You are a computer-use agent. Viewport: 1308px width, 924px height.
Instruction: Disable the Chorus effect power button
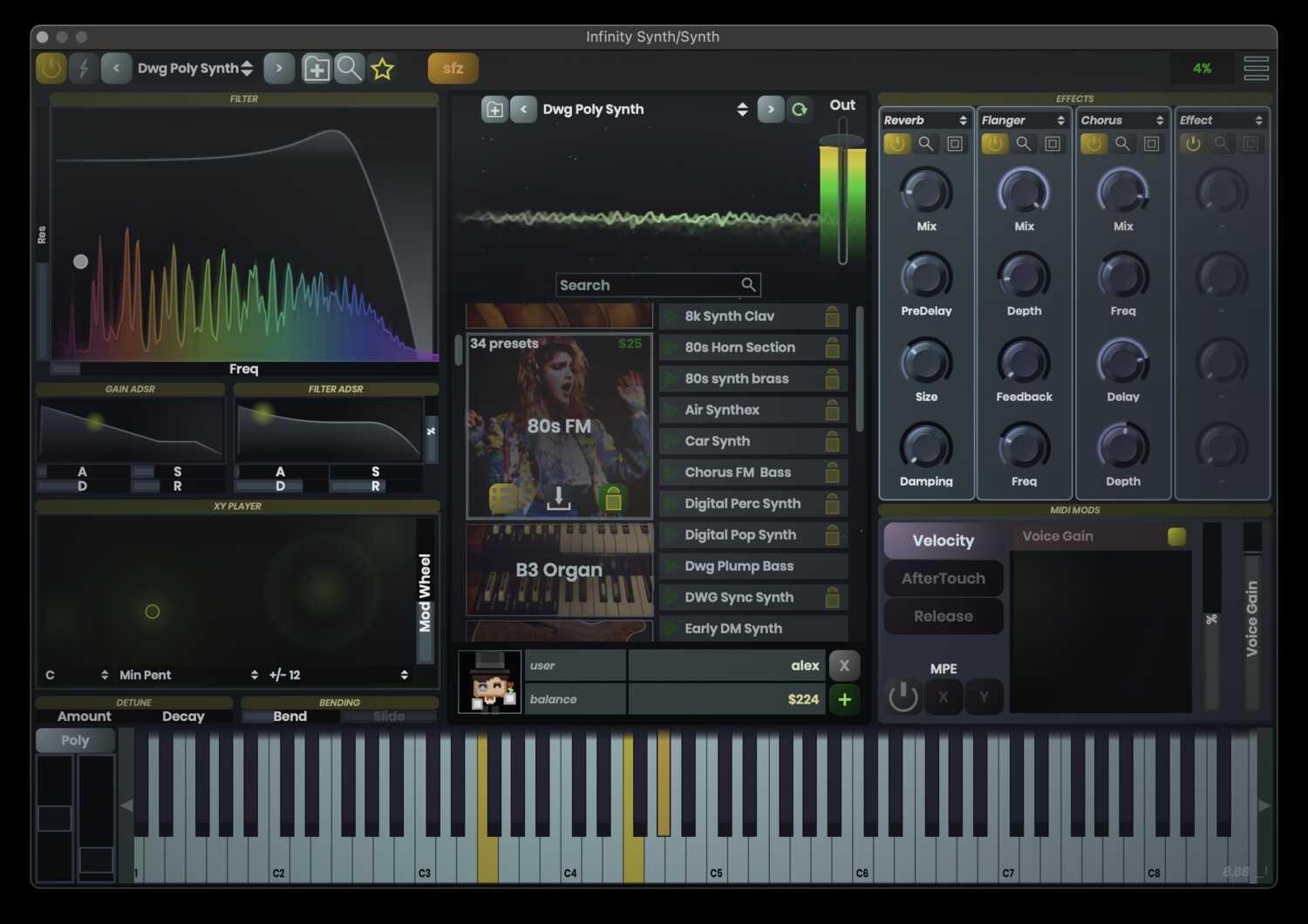point(1093,144)
